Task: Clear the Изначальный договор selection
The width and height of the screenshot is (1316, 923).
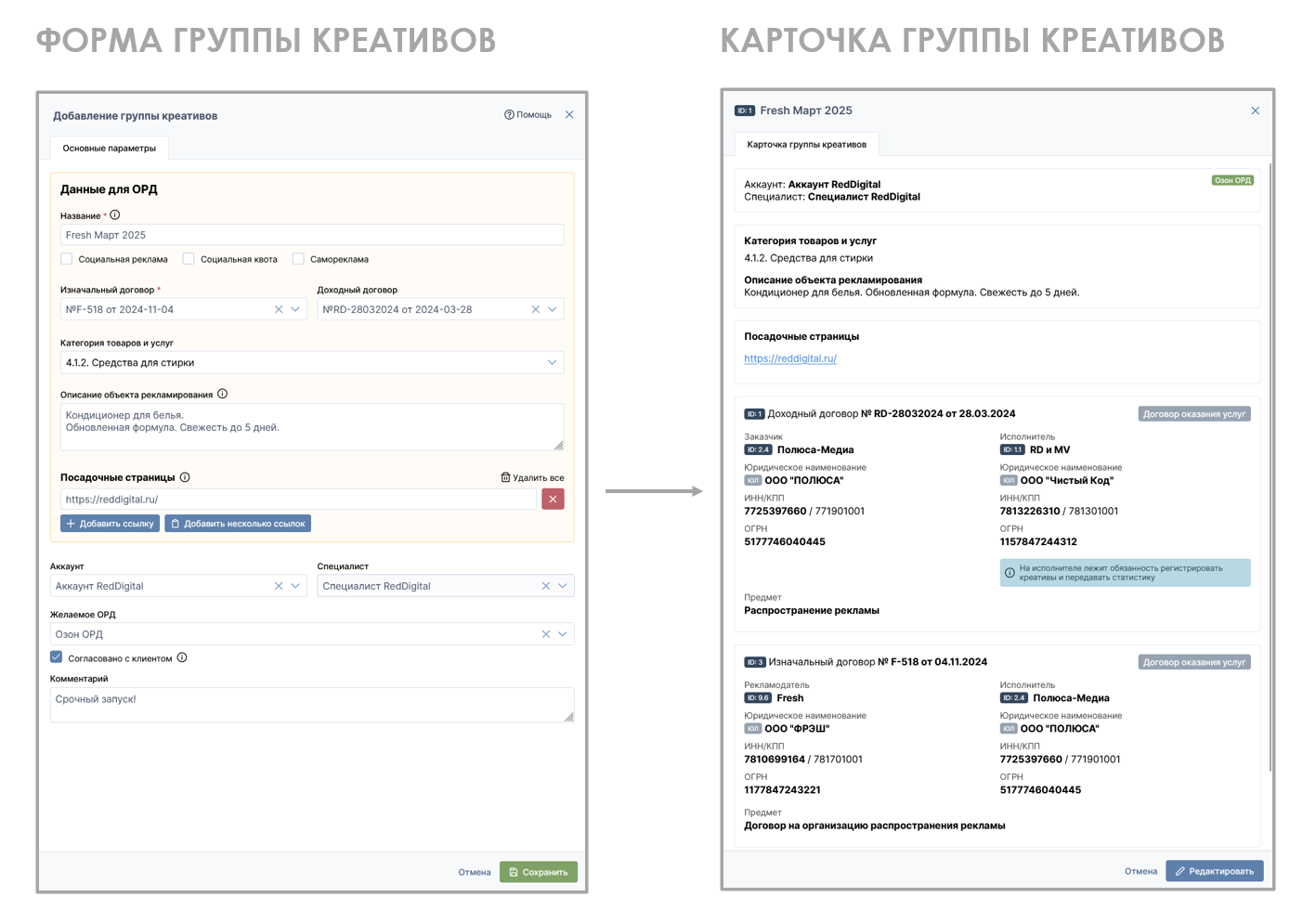Action: pyautogui.click(x=279, y=309)
